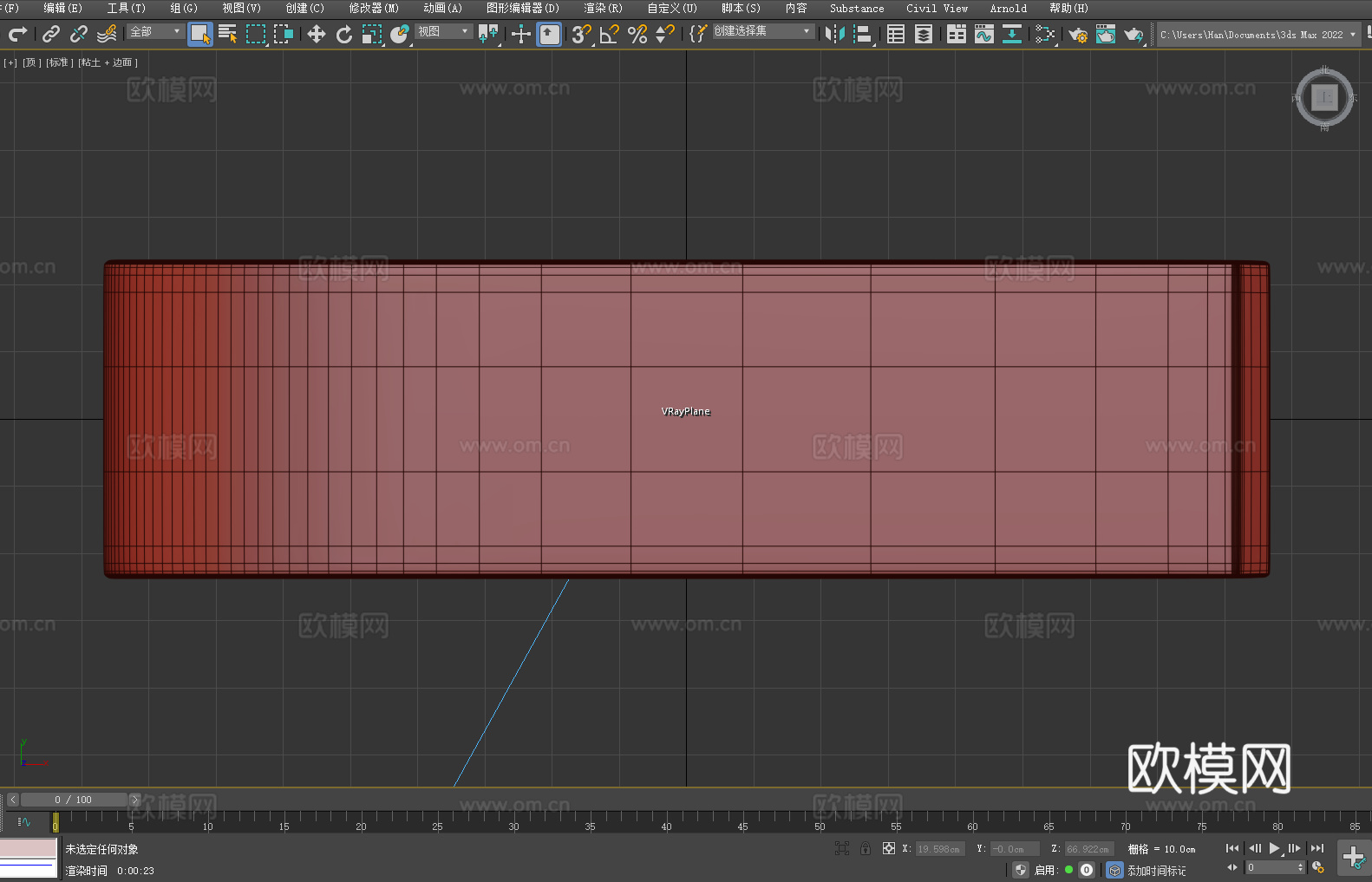The image size is (1372, 882).
Task: Click the time slider 0 / 100 handle
Action: coord(74,800)
